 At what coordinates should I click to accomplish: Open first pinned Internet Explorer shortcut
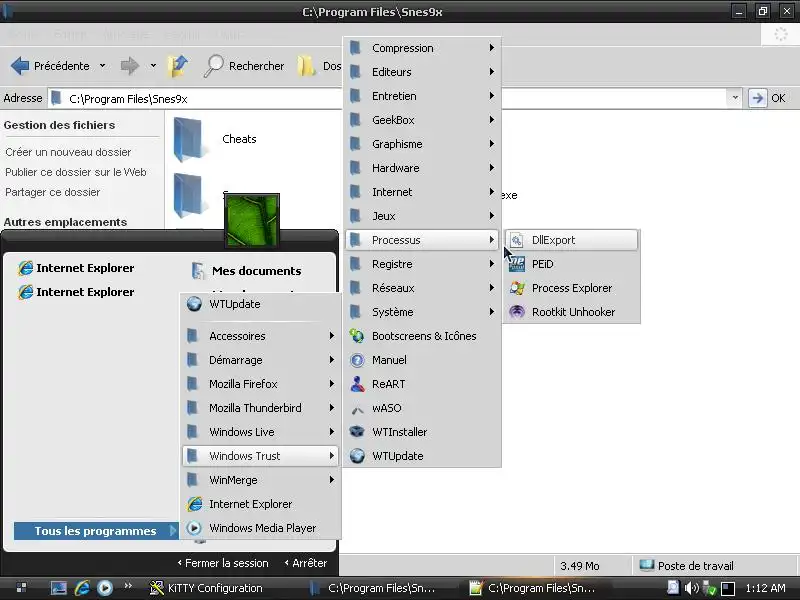point(77,268)
